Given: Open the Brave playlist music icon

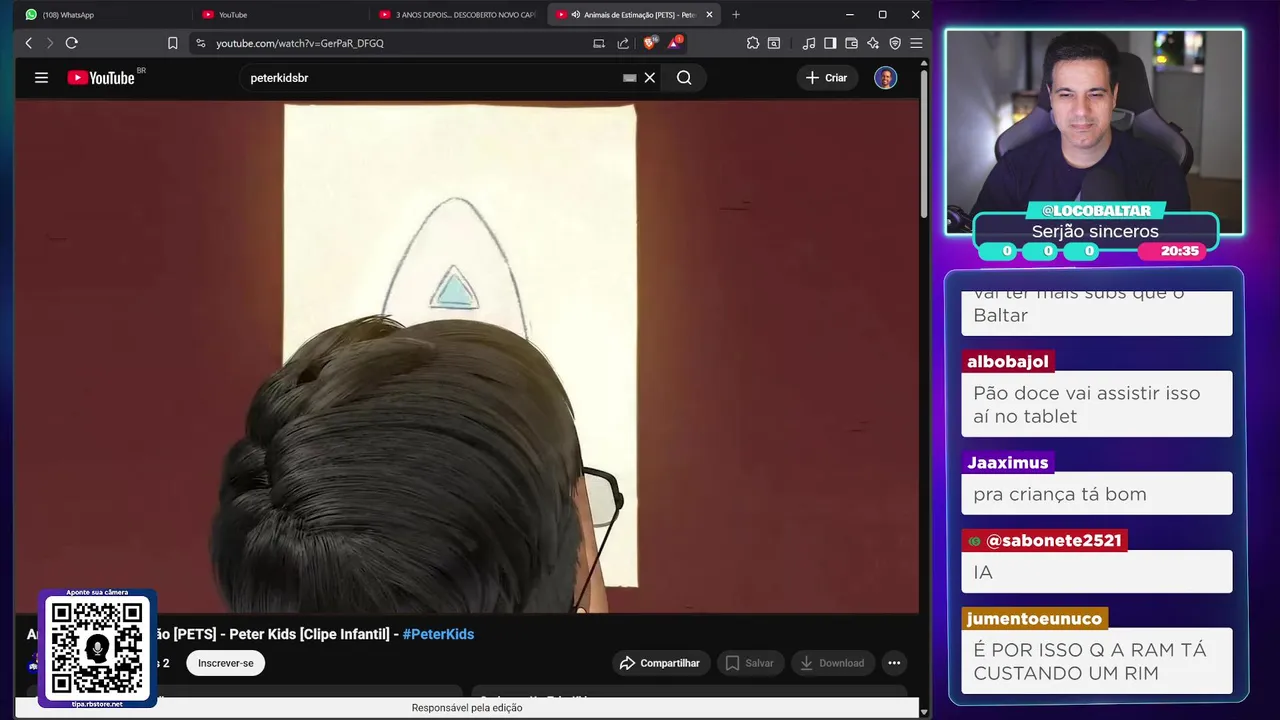Looking at the screenshot, I should click(809, 43).
